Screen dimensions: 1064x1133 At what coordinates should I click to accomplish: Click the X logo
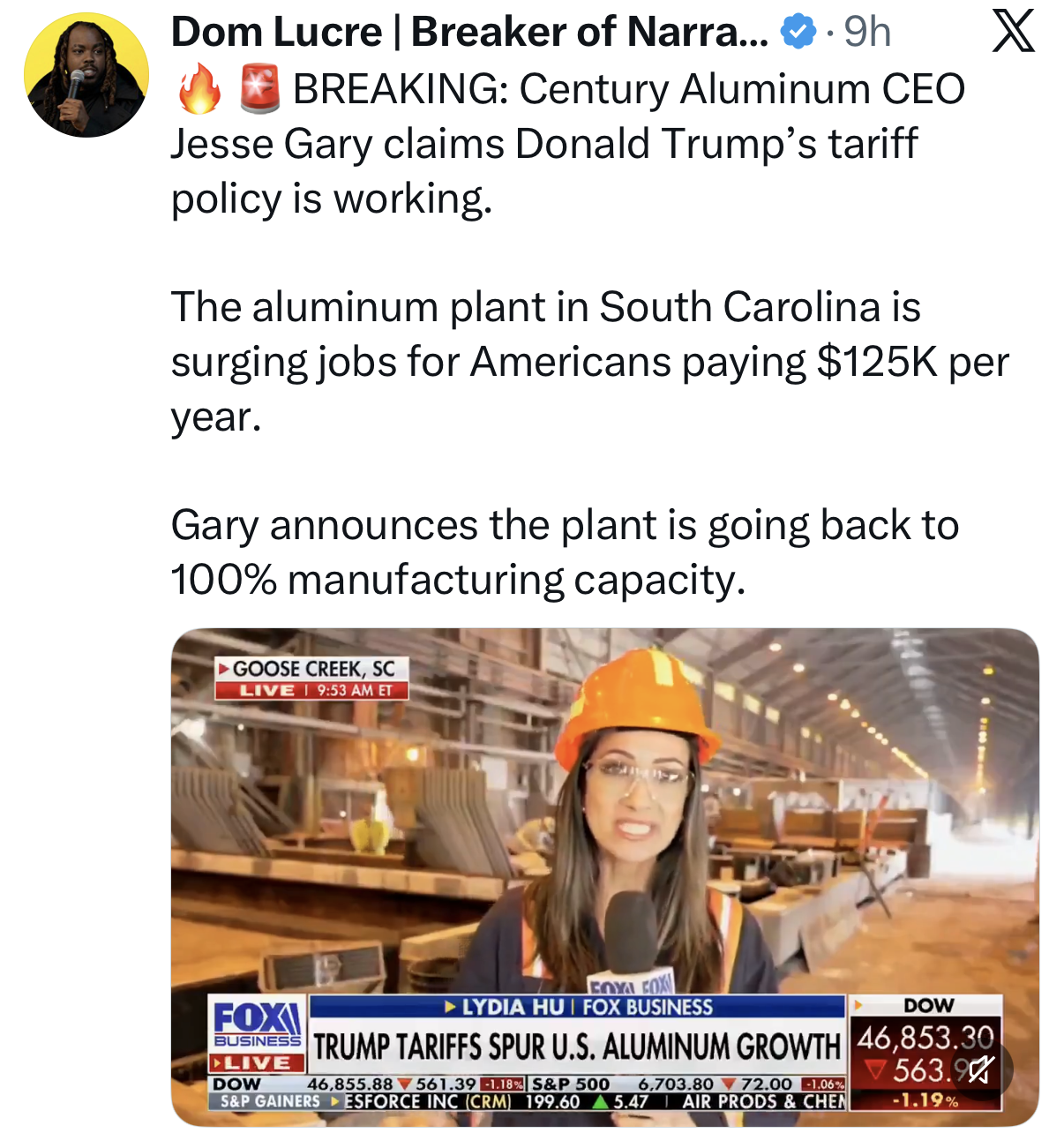(1013, 31)
